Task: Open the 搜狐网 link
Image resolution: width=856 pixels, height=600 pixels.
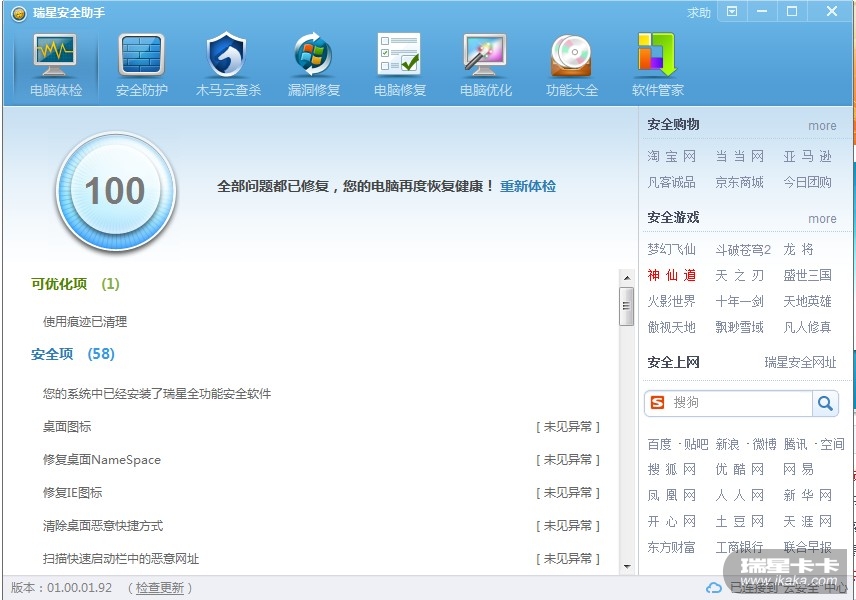Action: [x=671, y=470]
